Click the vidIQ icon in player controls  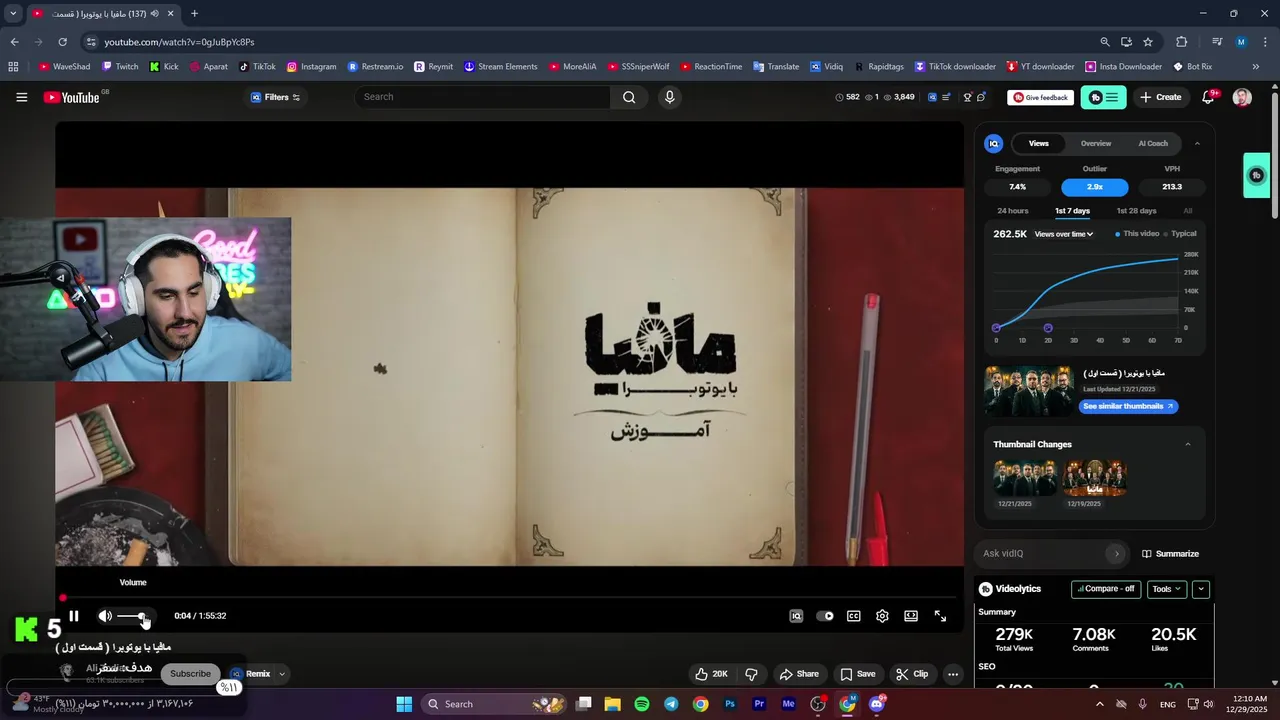coord(796,616)
